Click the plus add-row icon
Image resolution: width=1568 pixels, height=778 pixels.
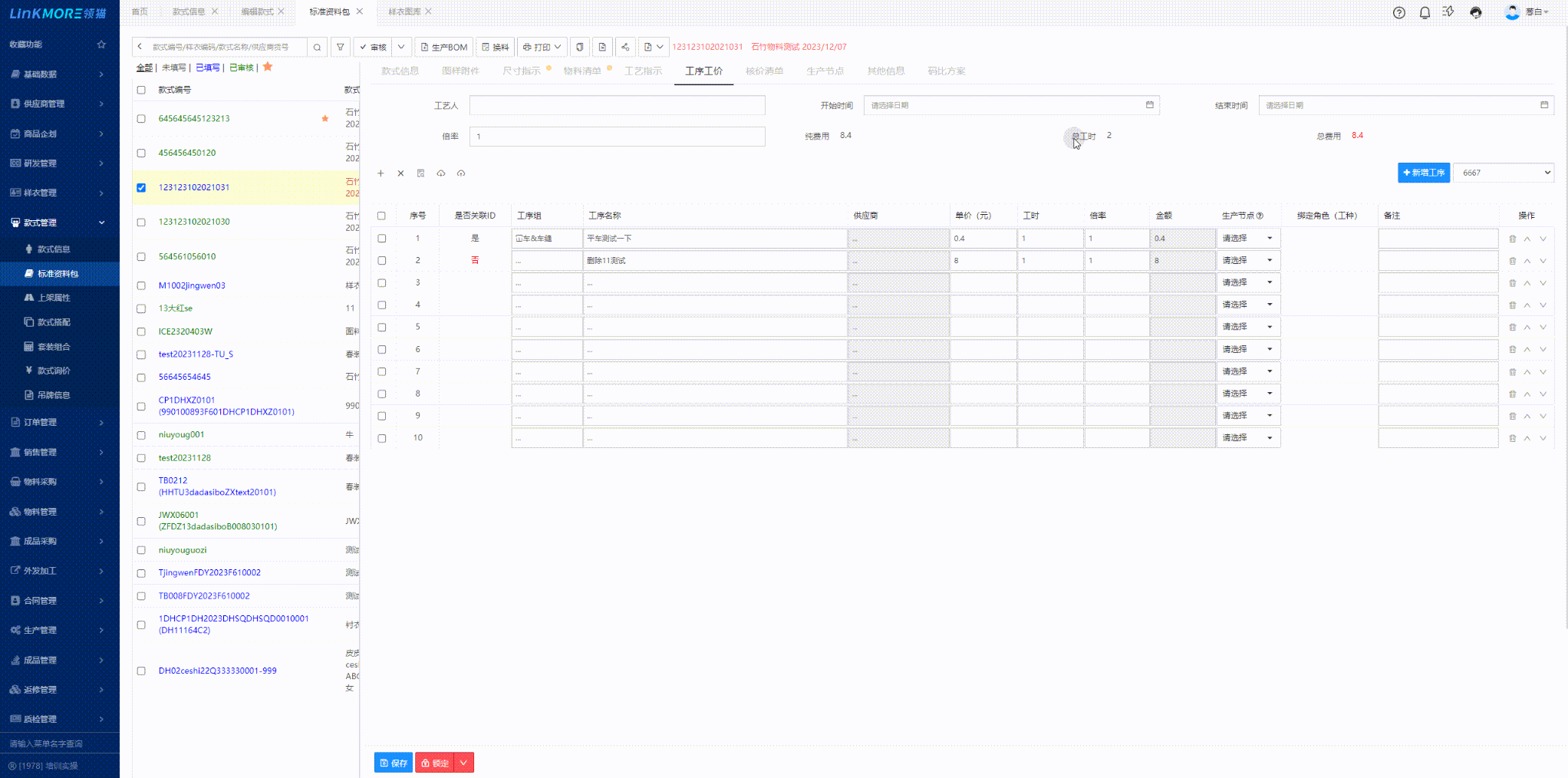380,173
